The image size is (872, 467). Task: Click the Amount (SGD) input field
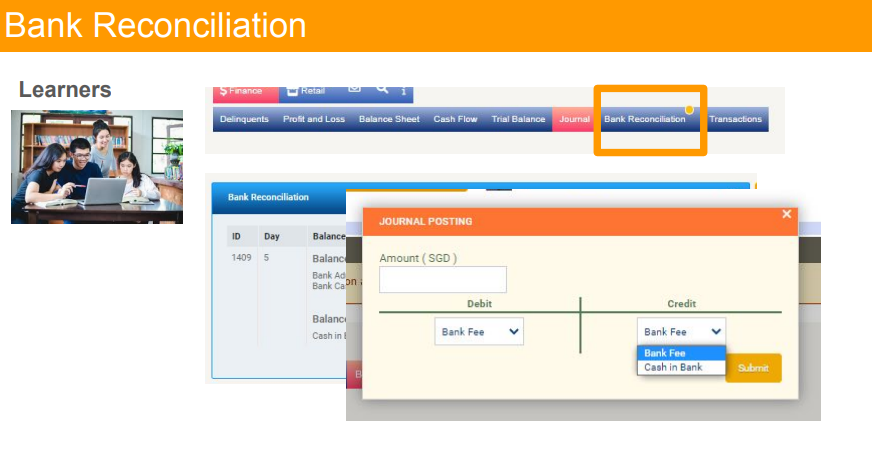[x=443, y=279]
